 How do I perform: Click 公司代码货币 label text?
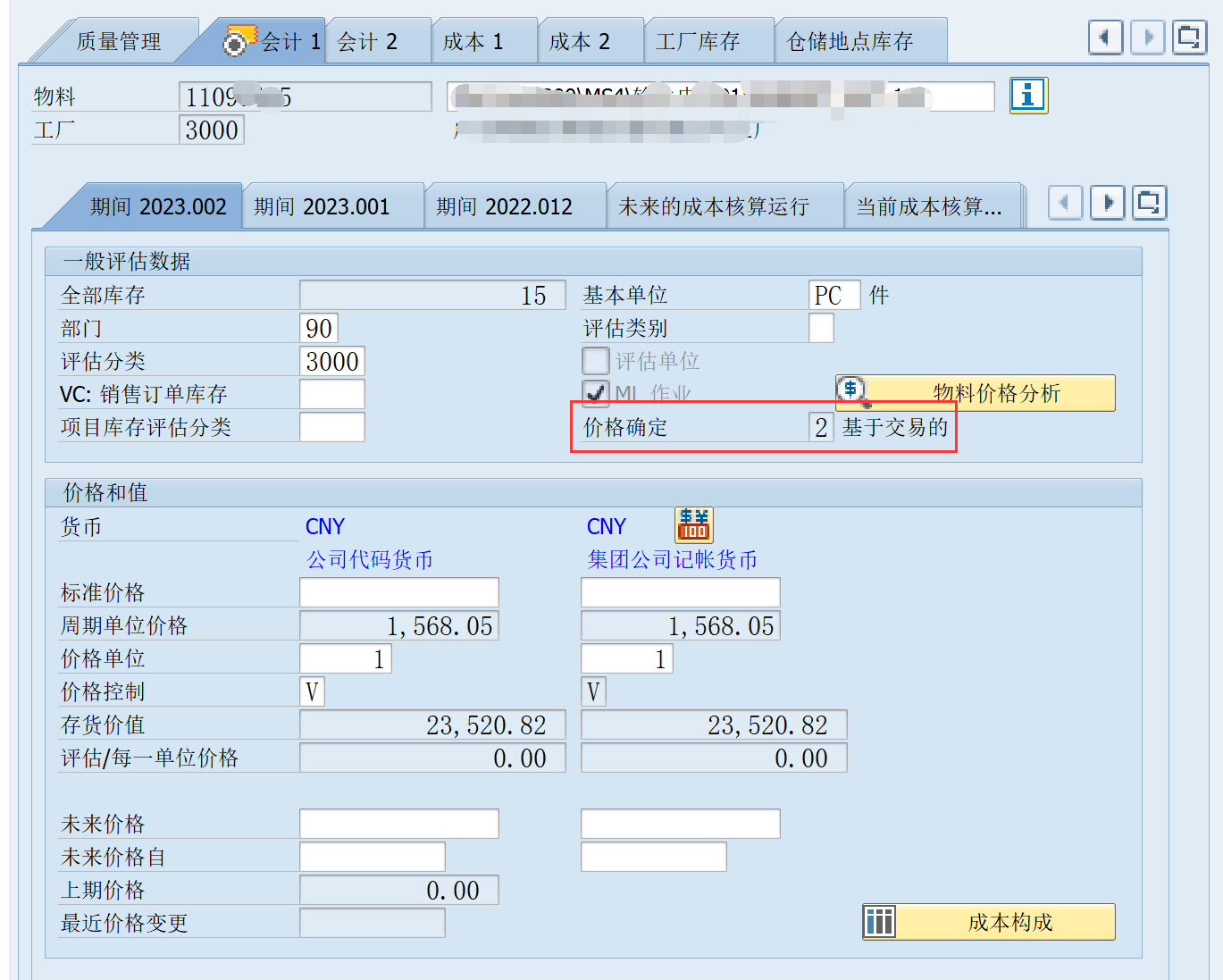pos(370,559)
